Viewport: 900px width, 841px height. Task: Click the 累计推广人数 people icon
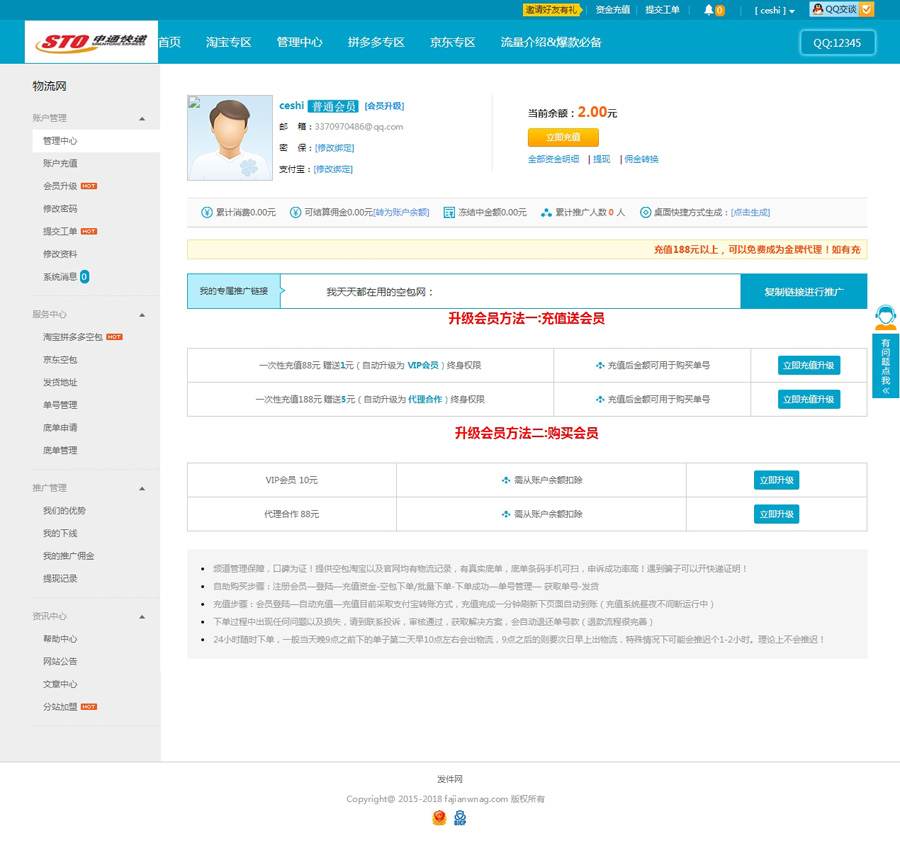pyautogui.click(x=546, y=212)
